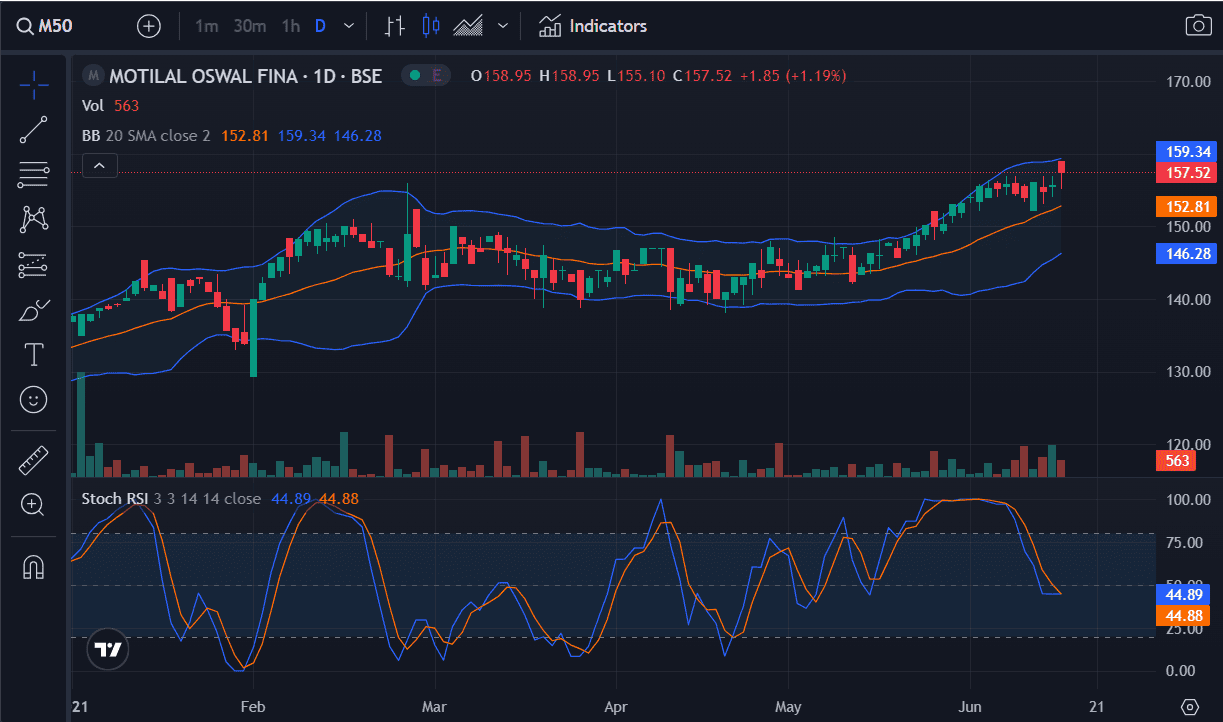Image resolution: width=1223 pixels, height=722 pixels.
Task: Click the M symbol logo beside the title
Action: tap(94, 75)
